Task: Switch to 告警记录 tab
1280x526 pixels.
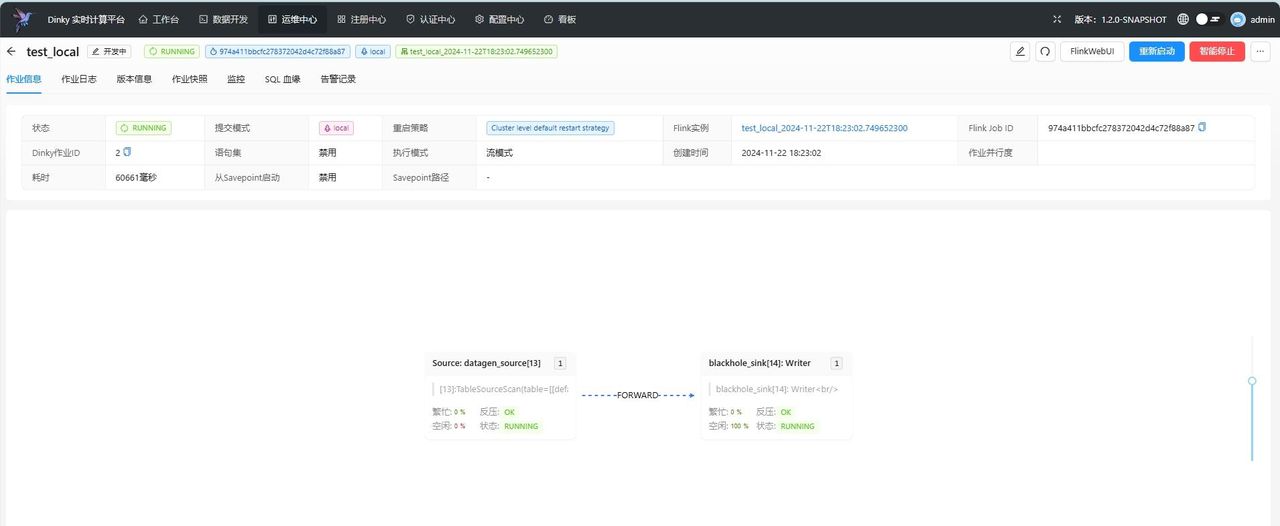Action: click(x=338, y=78)
